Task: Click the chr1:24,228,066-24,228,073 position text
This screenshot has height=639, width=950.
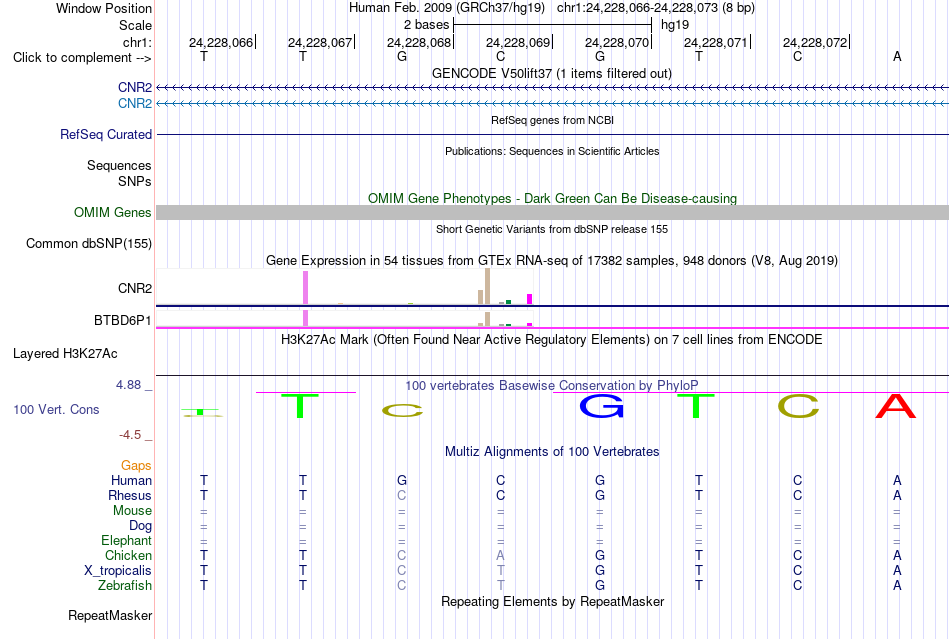Action: 656,8
